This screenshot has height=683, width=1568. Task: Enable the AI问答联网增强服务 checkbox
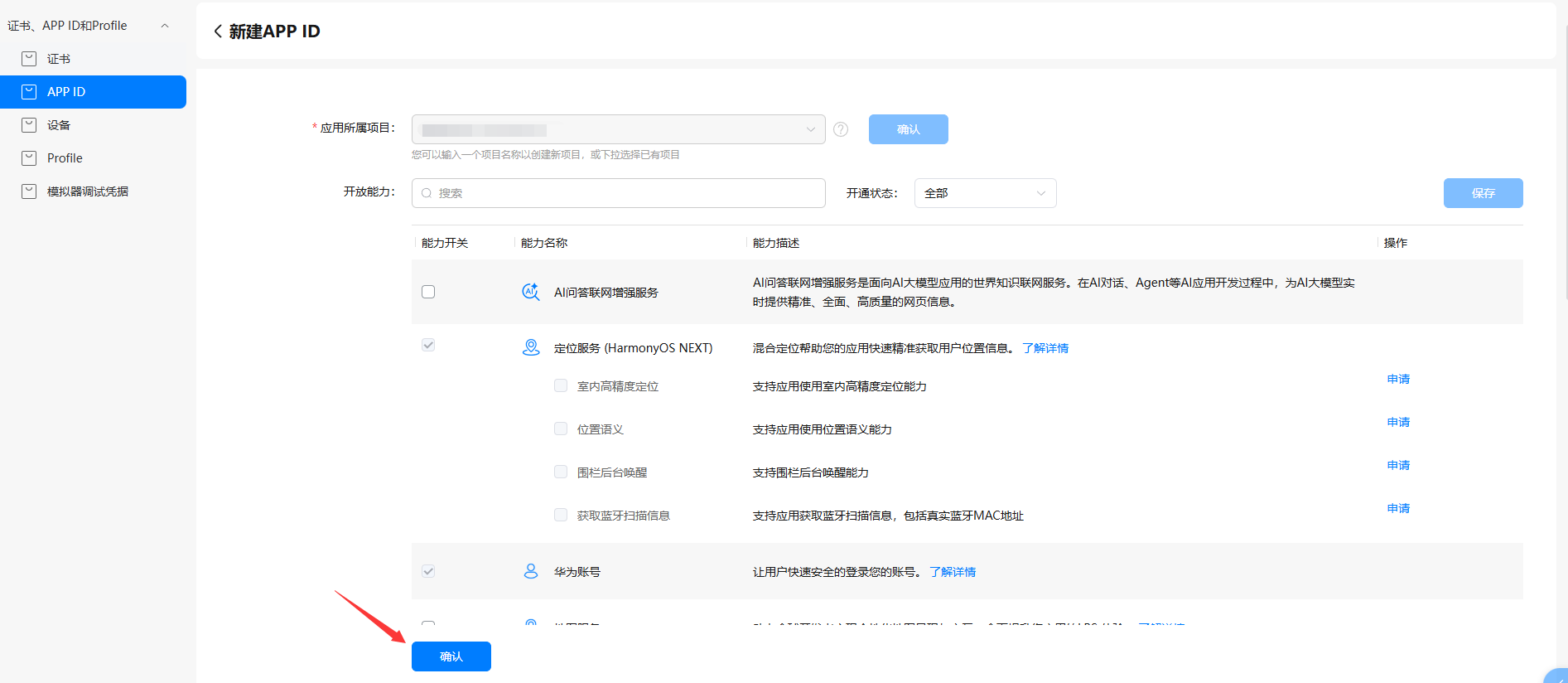pyautogui.click(x=428, y=292)
